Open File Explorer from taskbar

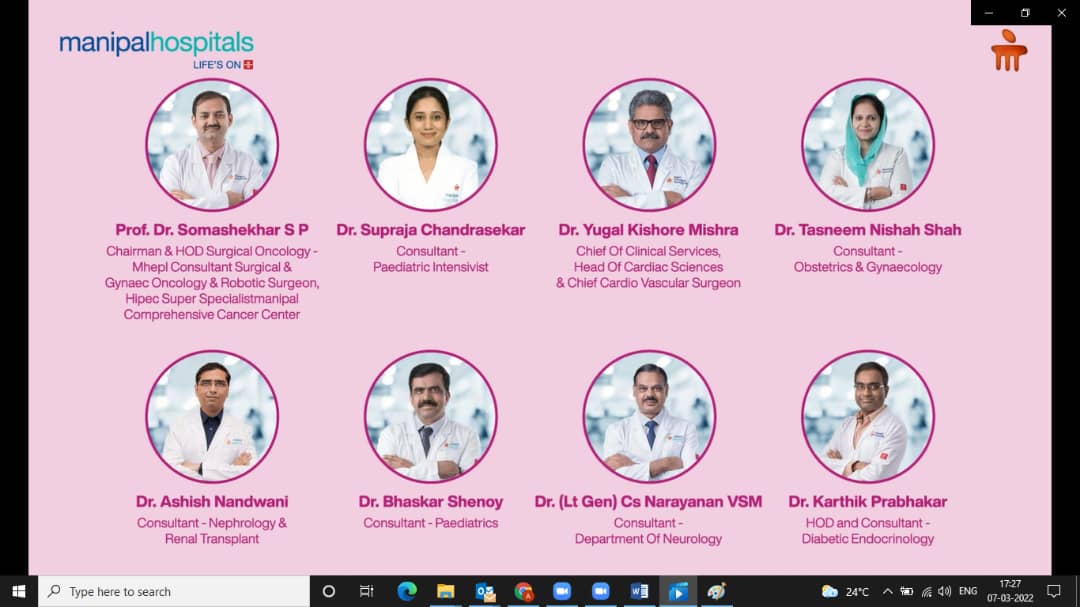point(446,591)
